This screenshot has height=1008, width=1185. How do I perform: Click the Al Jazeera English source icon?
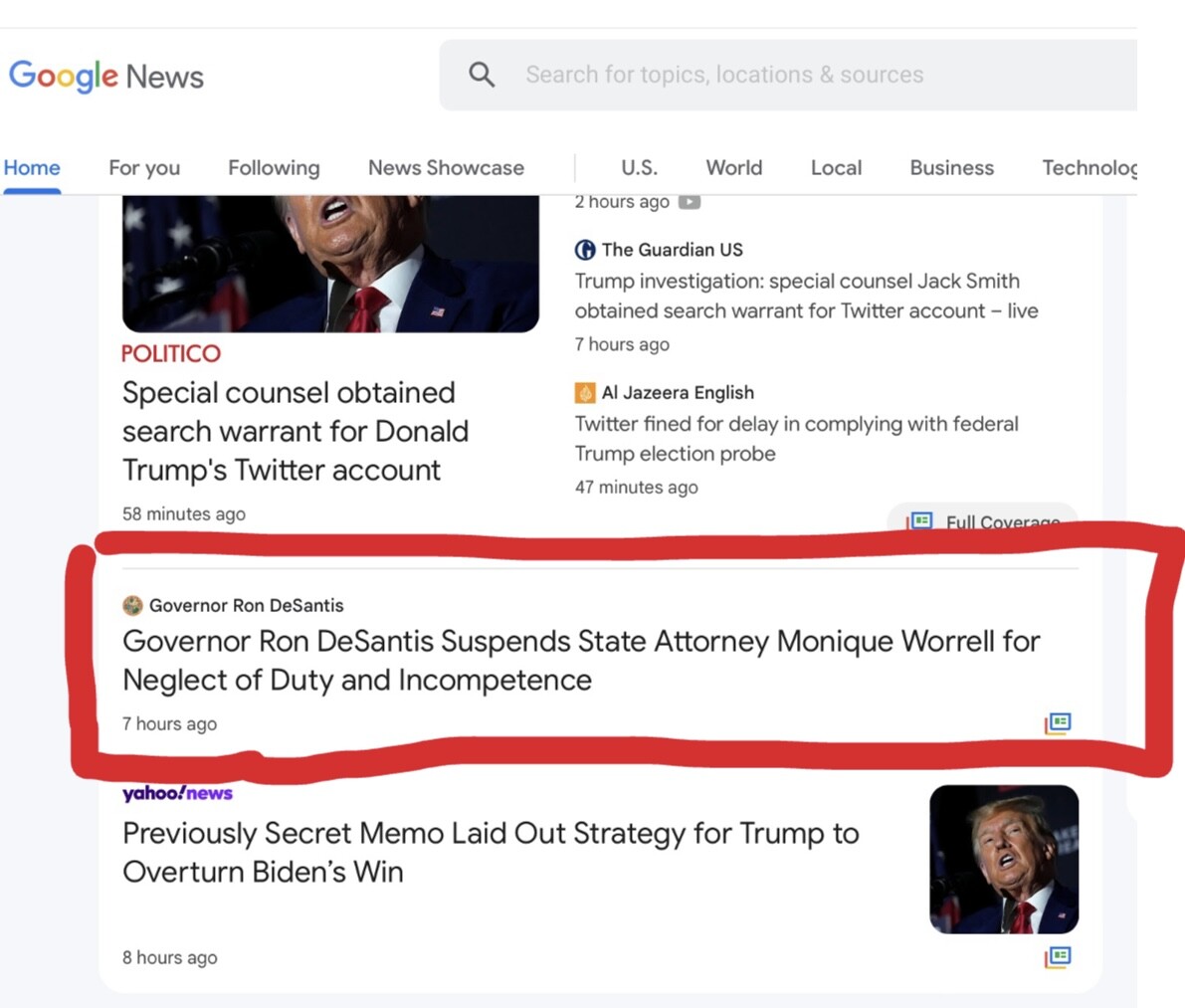point(585,393)
